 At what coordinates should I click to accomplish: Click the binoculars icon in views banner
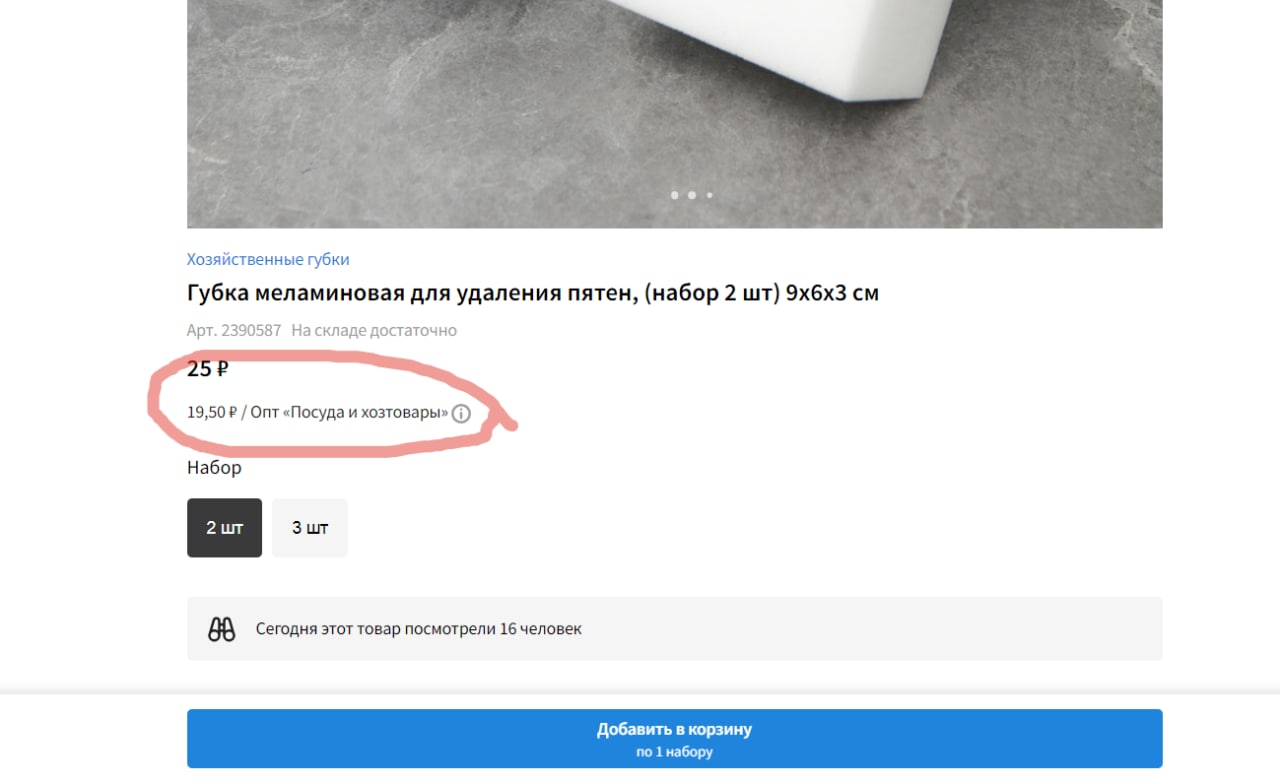tap(221, 629)
